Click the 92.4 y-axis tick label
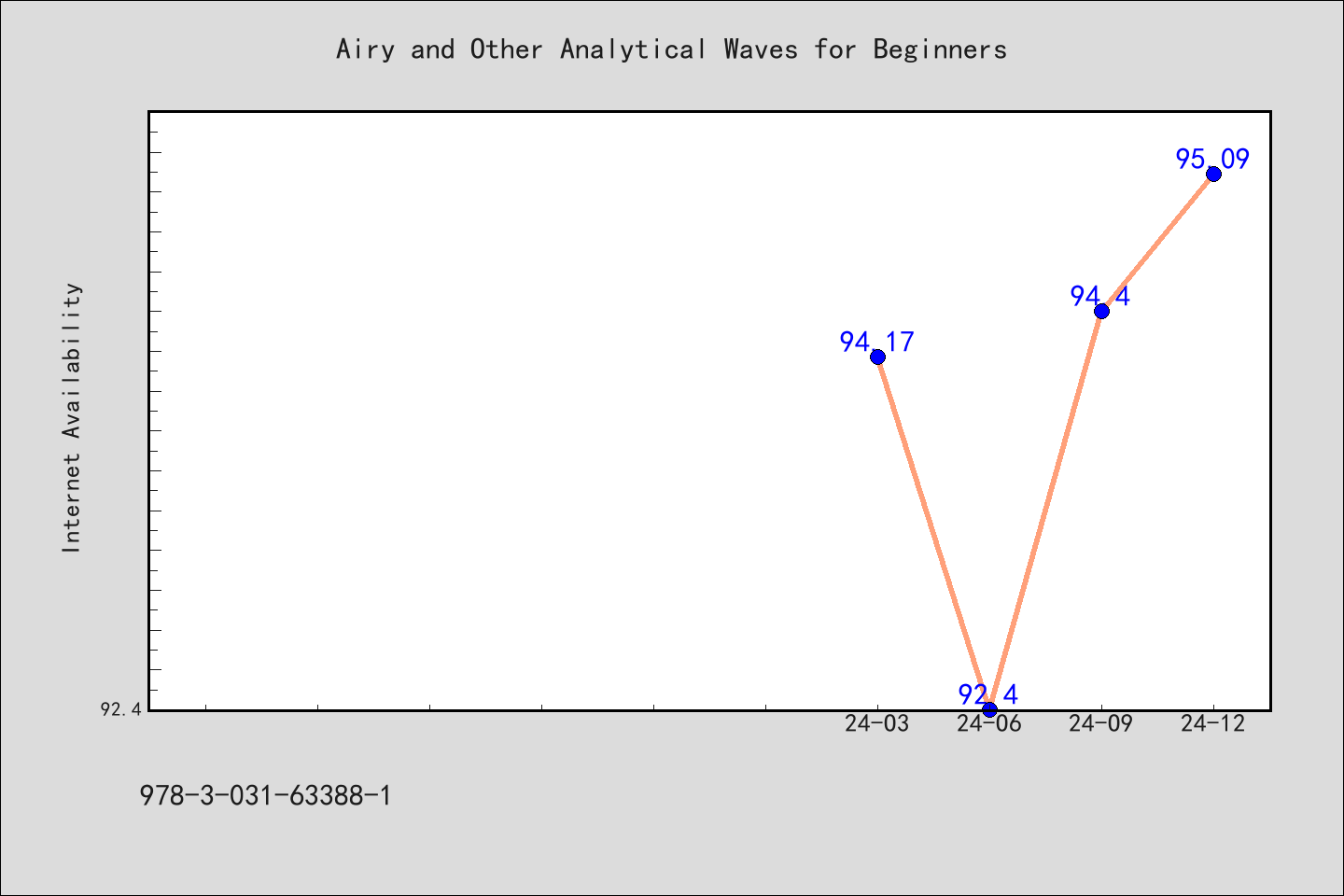Screen dimensions: 1344x896 tap(121, 709)
